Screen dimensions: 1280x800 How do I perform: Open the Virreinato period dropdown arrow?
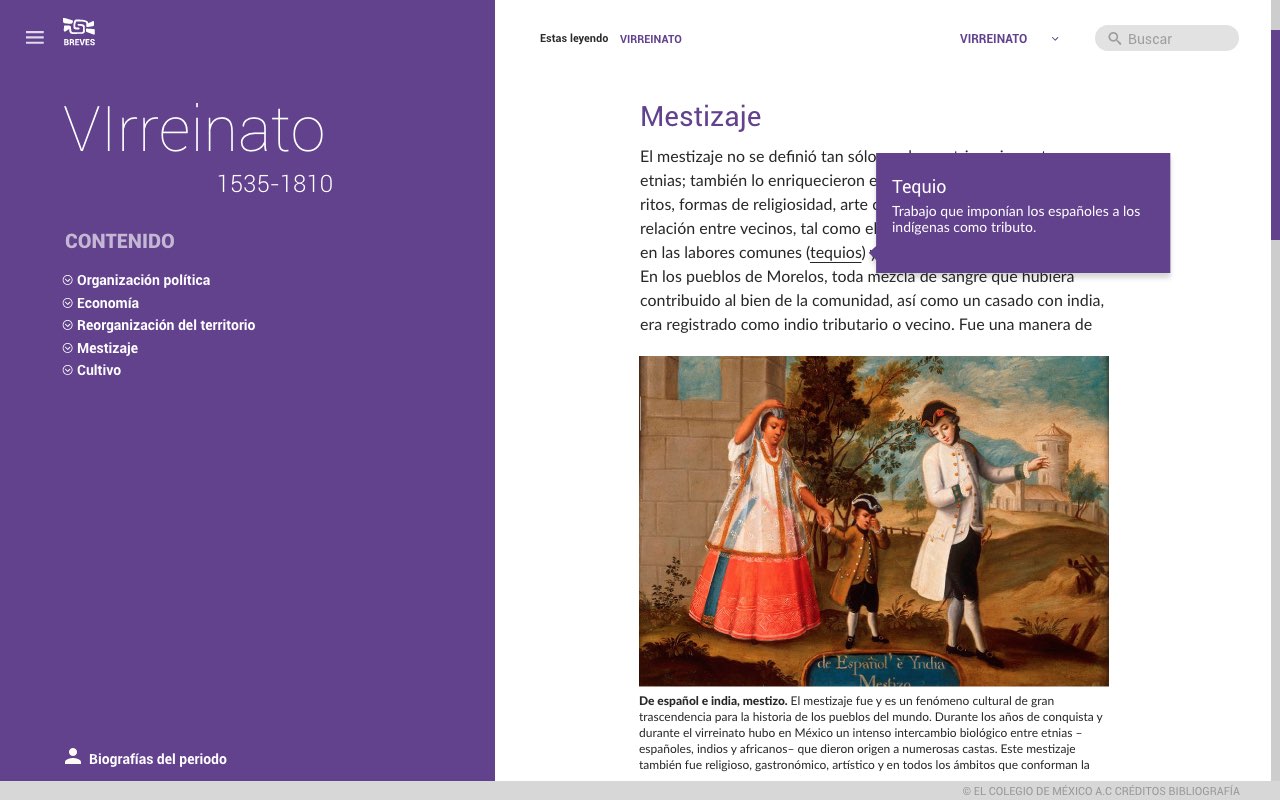[1055, 39]
